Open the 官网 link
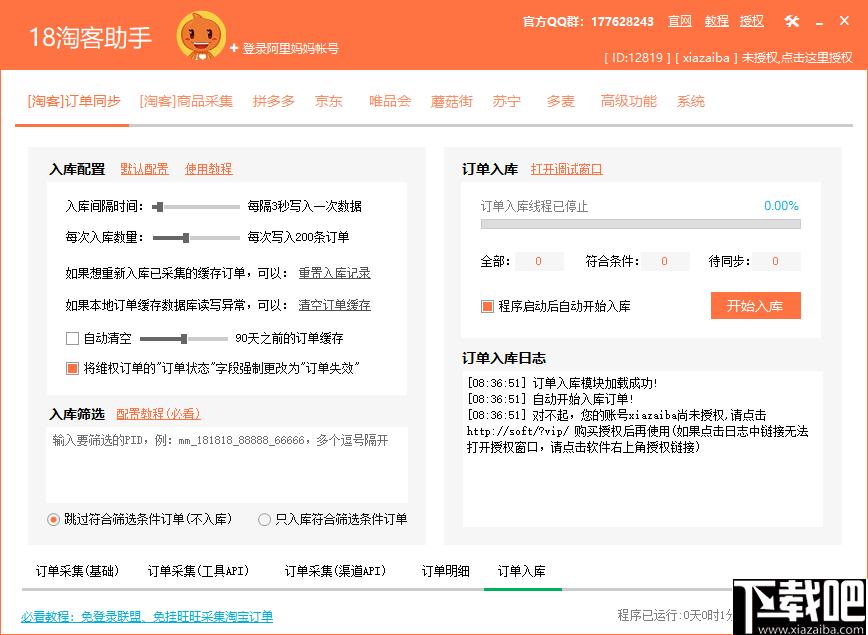868x635 pixels. (x=680, y=22)
